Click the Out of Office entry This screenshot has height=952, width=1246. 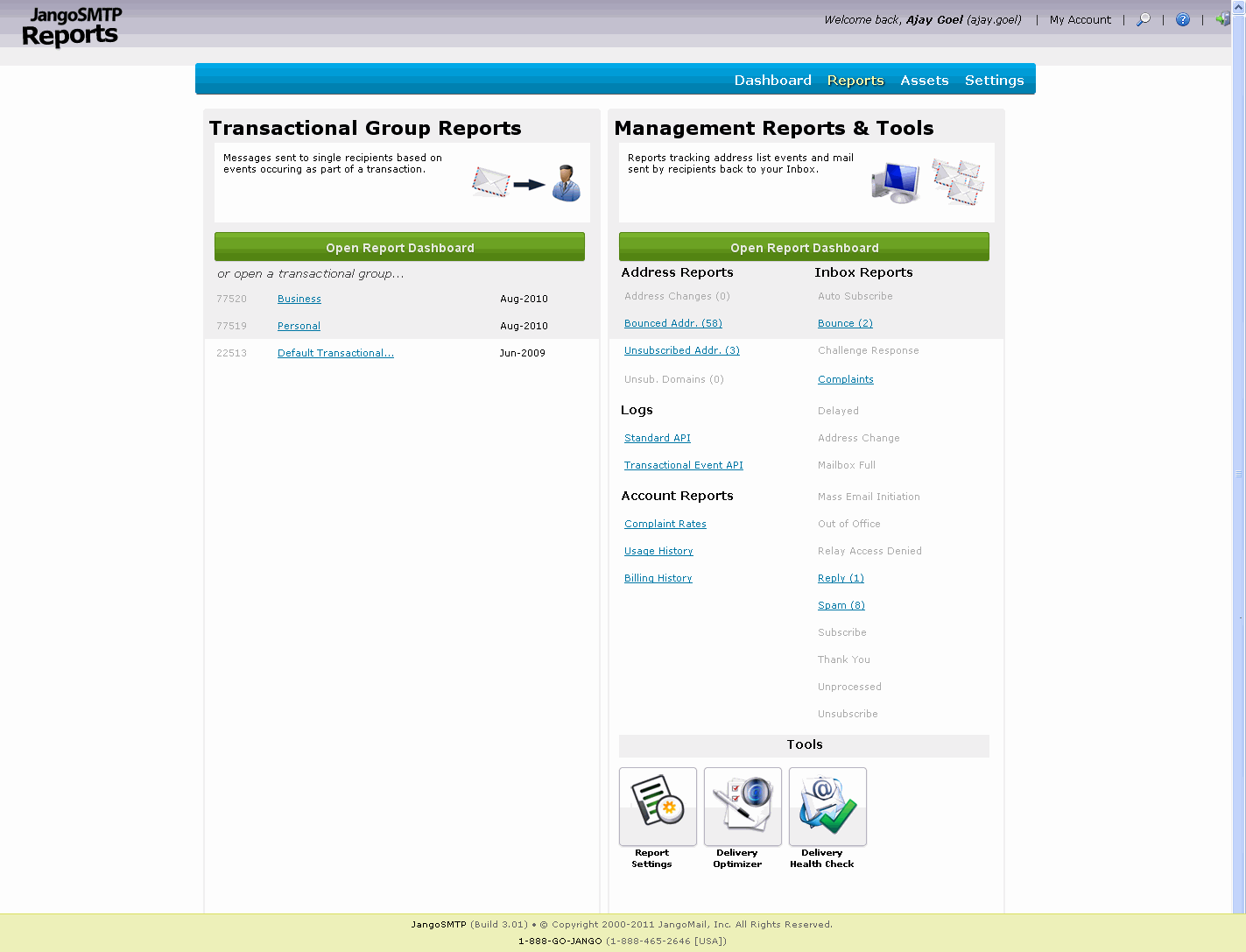848,524
